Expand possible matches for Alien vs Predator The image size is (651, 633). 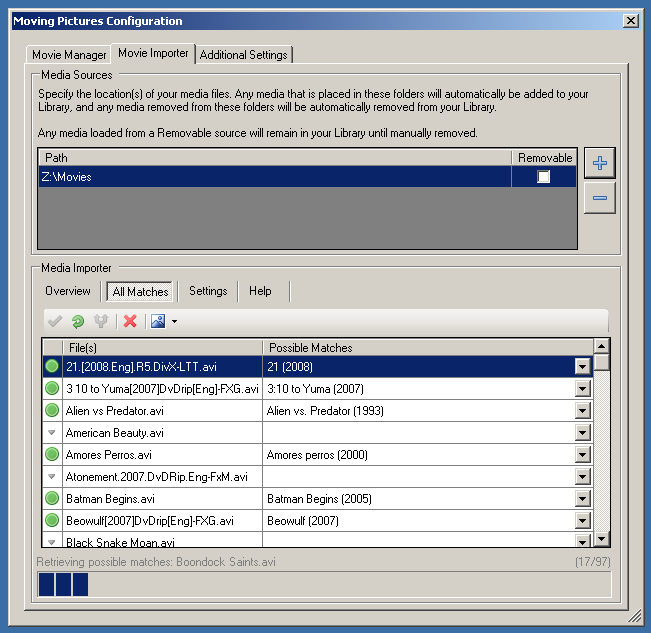(x=583, y=411)
